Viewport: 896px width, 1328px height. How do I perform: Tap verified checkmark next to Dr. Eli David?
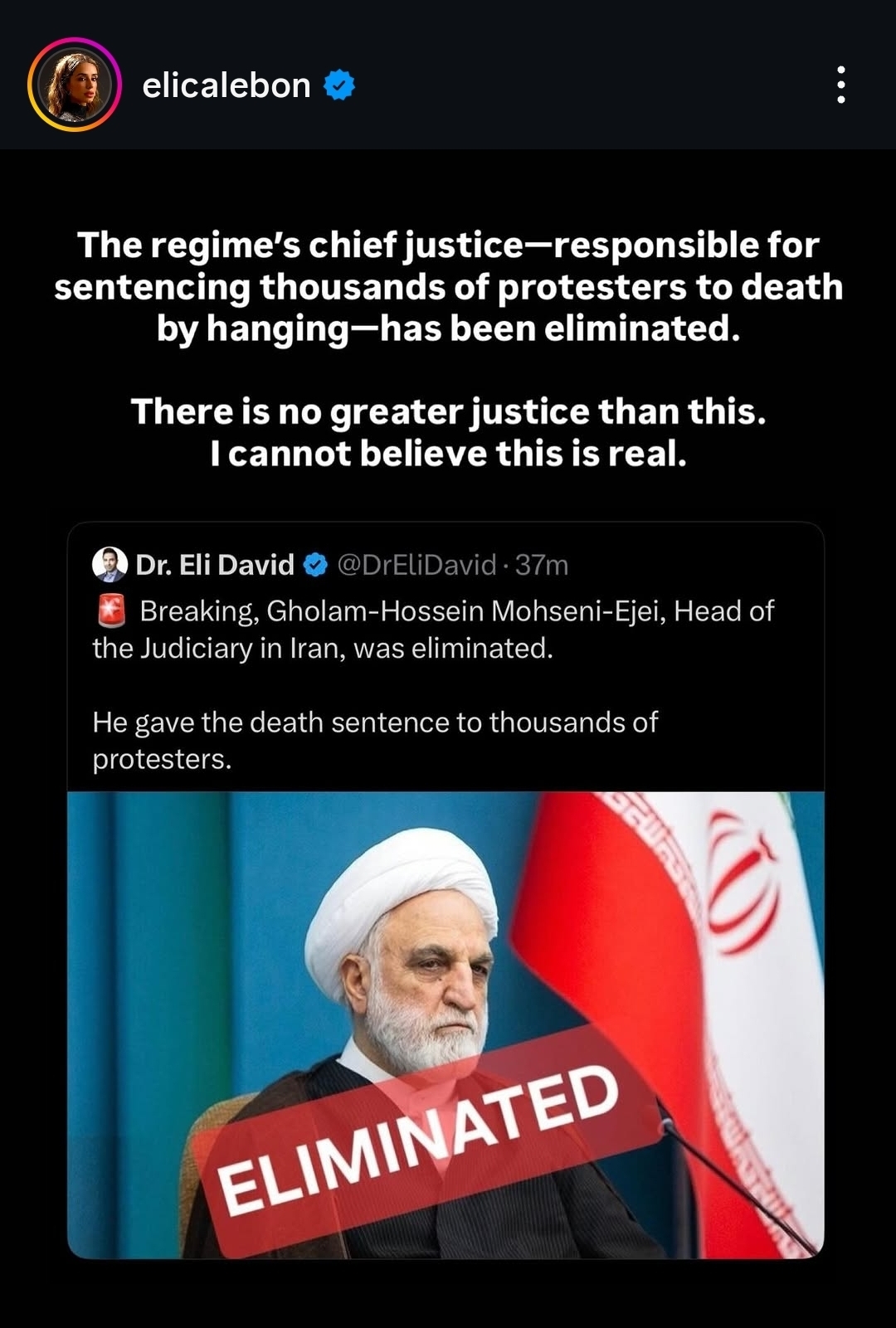point(315,565)
